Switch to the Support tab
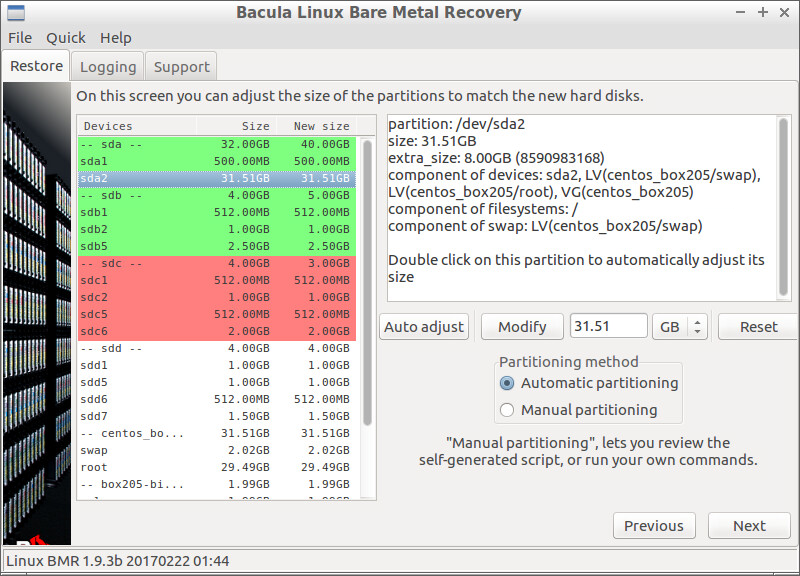The image size is (800, 576). [x=182, y=67]
